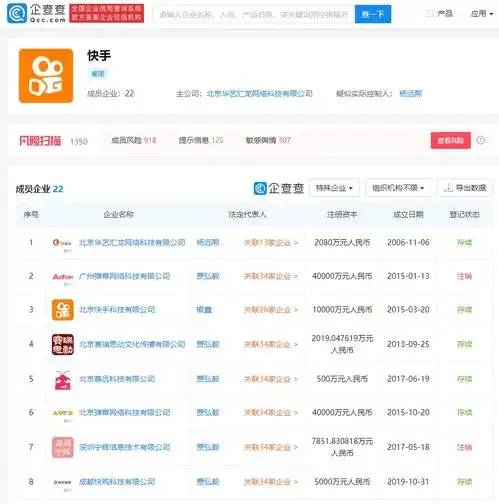Open the 关联13家企业 link
499x504 pixels.
click(x=271, y=243)
